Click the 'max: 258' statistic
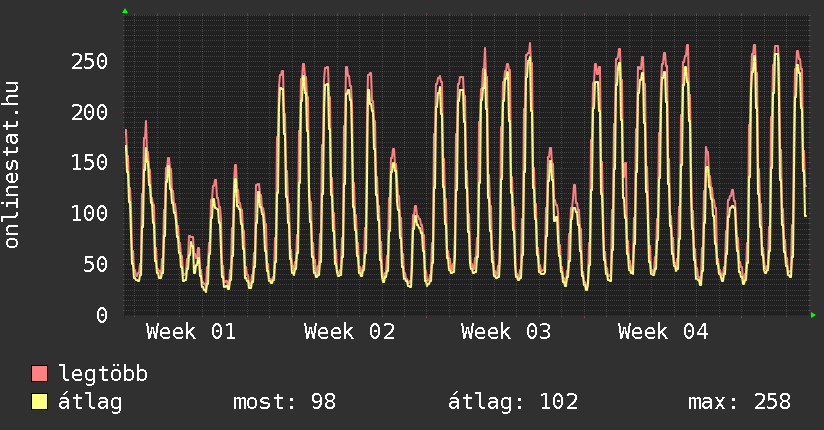Image resolution: width=824 pixels, height=430 pixels. coord(739,402)
